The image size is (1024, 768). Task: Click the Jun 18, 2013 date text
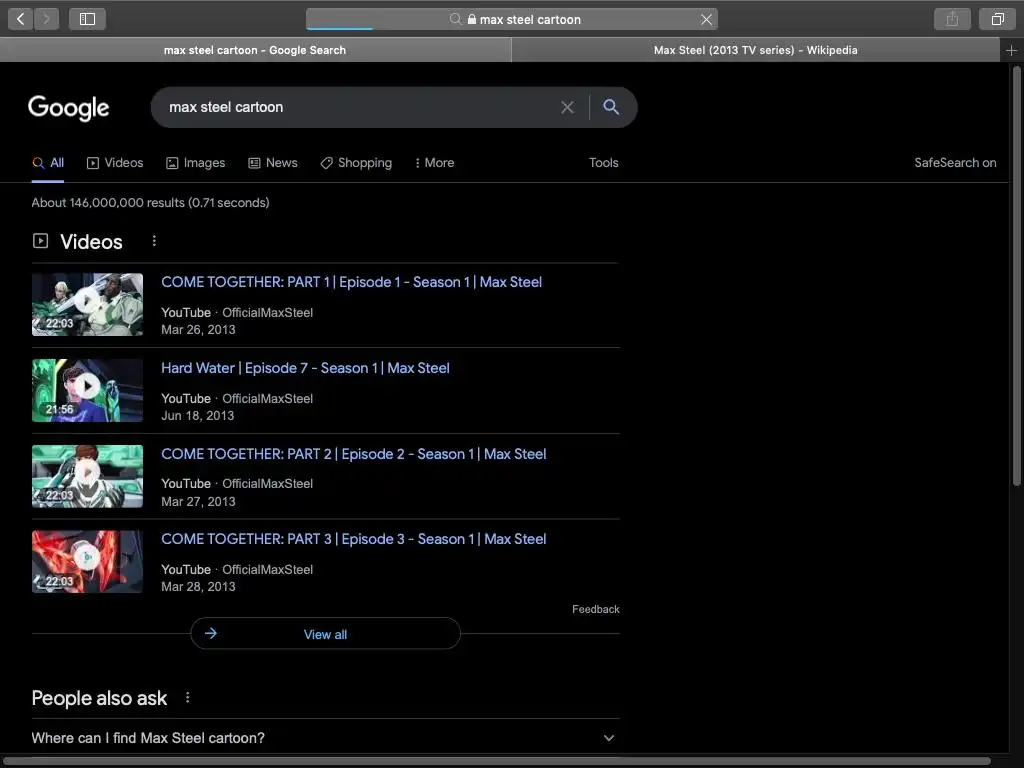pos(197,416)
